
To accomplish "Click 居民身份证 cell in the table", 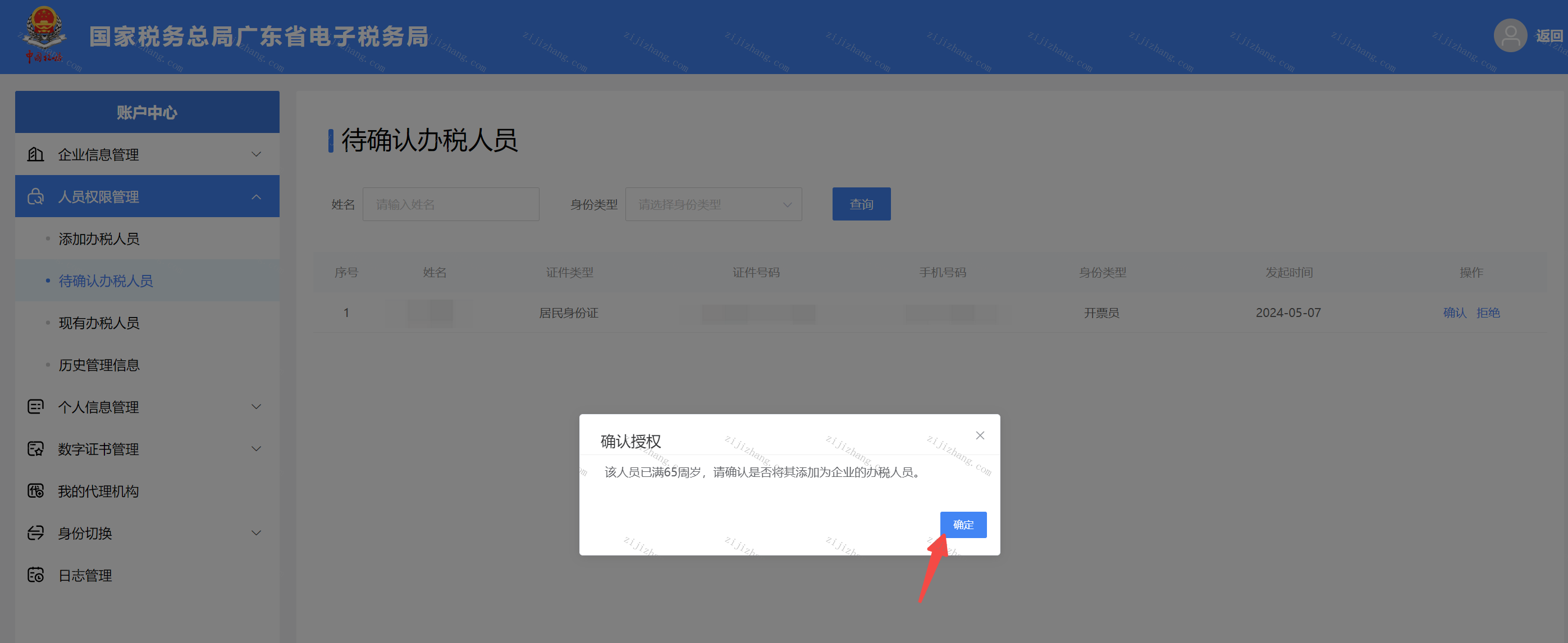I will (x=569, y=313).
